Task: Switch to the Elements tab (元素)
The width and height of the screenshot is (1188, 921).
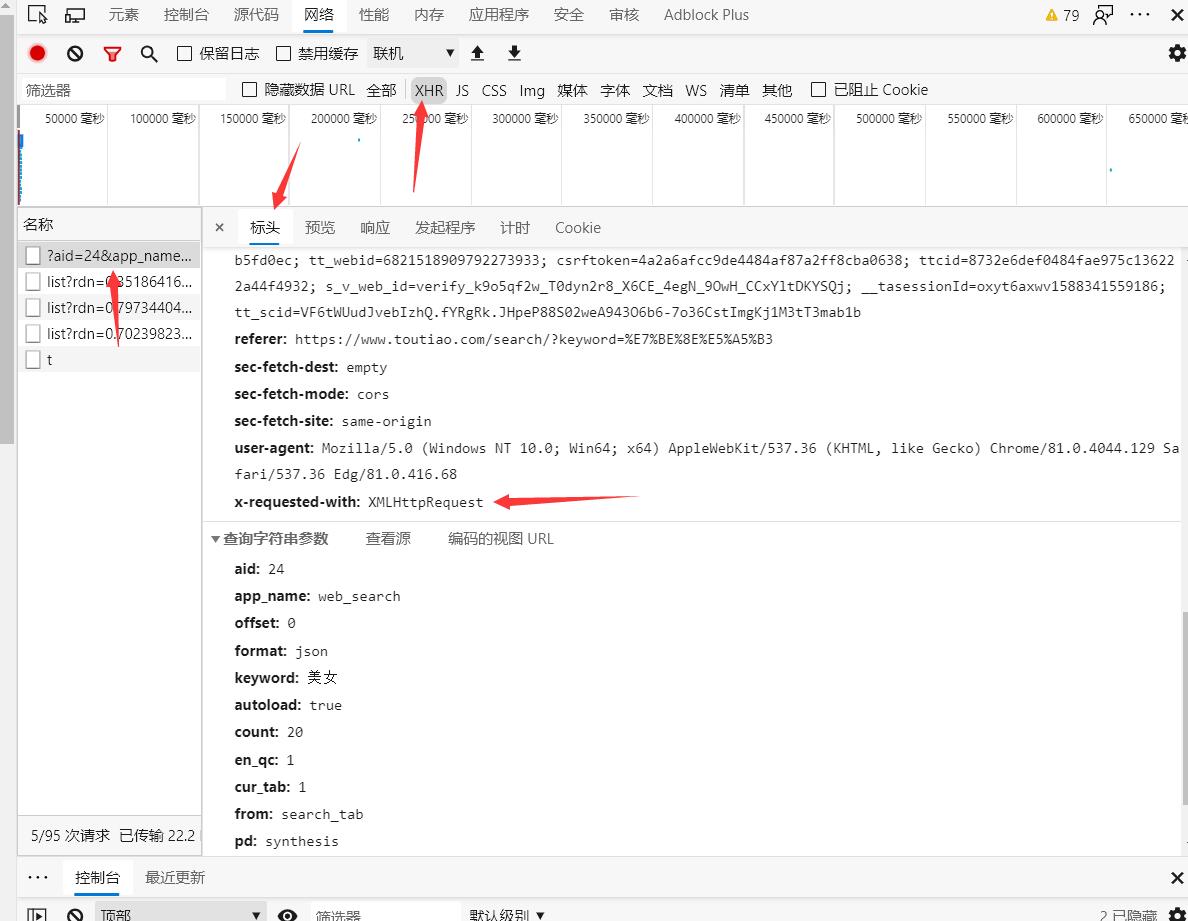Action: click(123, 14)
